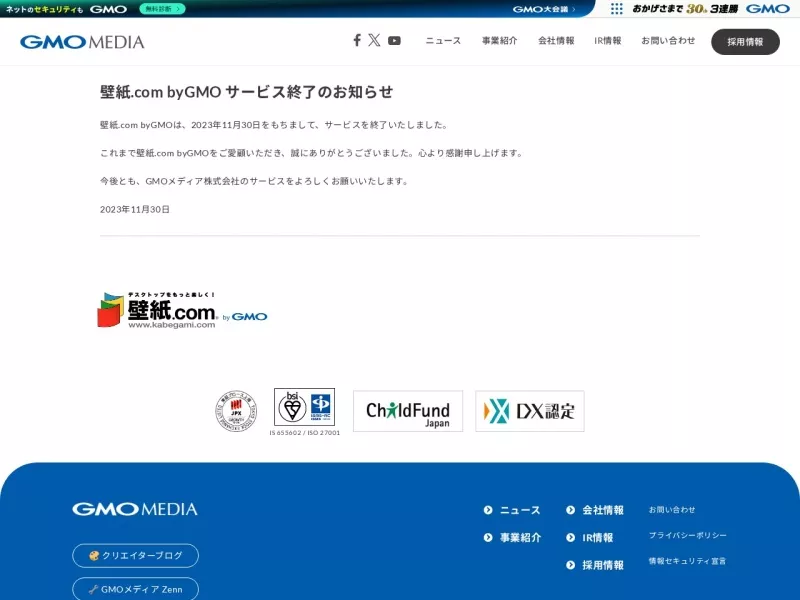The width and height of the screenshot is (800, 600).
Task: Click arrow icon beside footer IR情報
Action: tap(570, 538)
